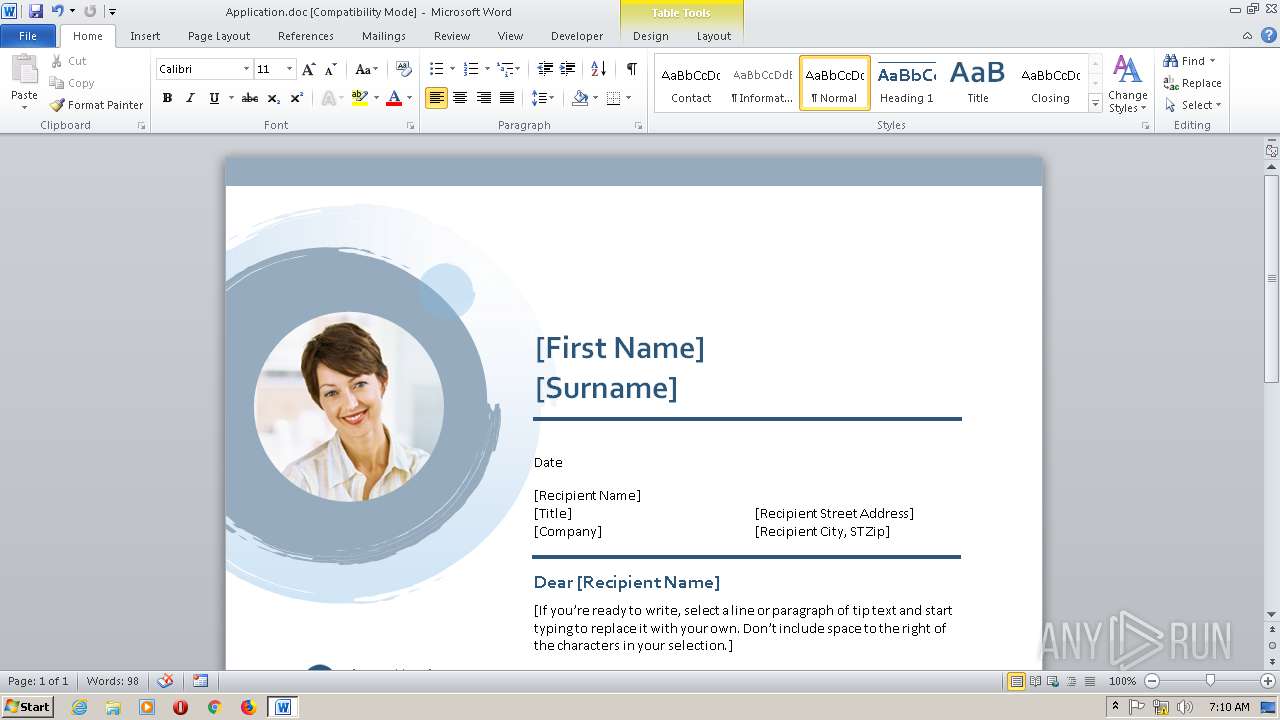Center the paragraph text

(460, 98)
